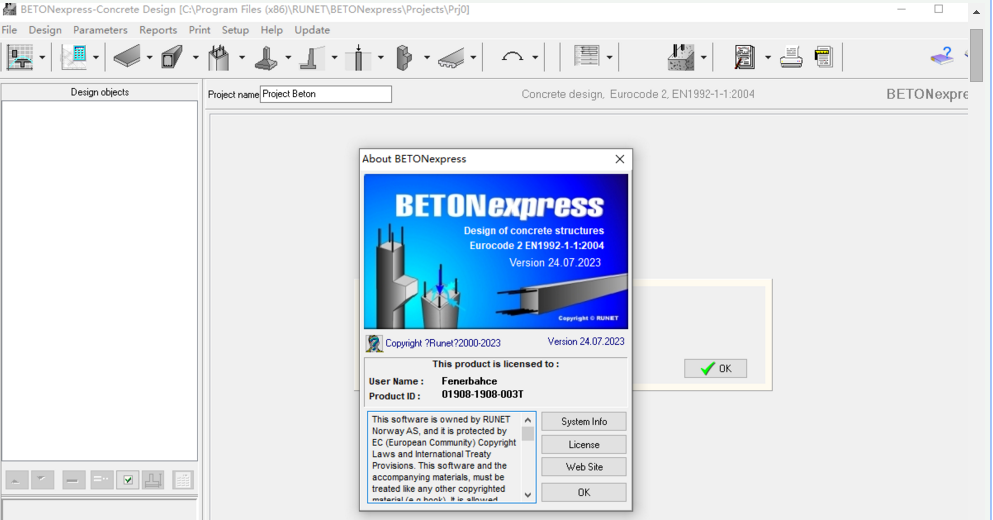
Task: Choose the column with rebar design icon
Action: click(x=218, y=57)
